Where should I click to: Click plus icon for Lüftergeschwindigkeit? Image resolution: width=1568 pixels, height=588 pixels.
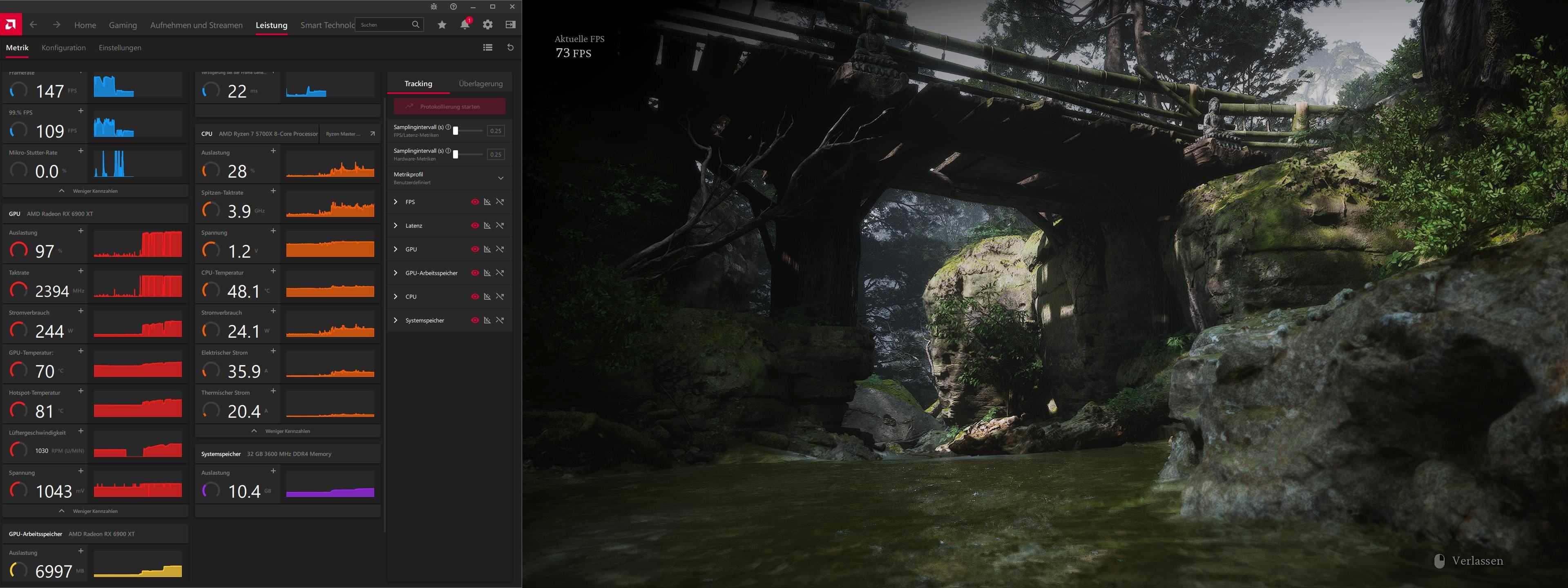[80, 431]
